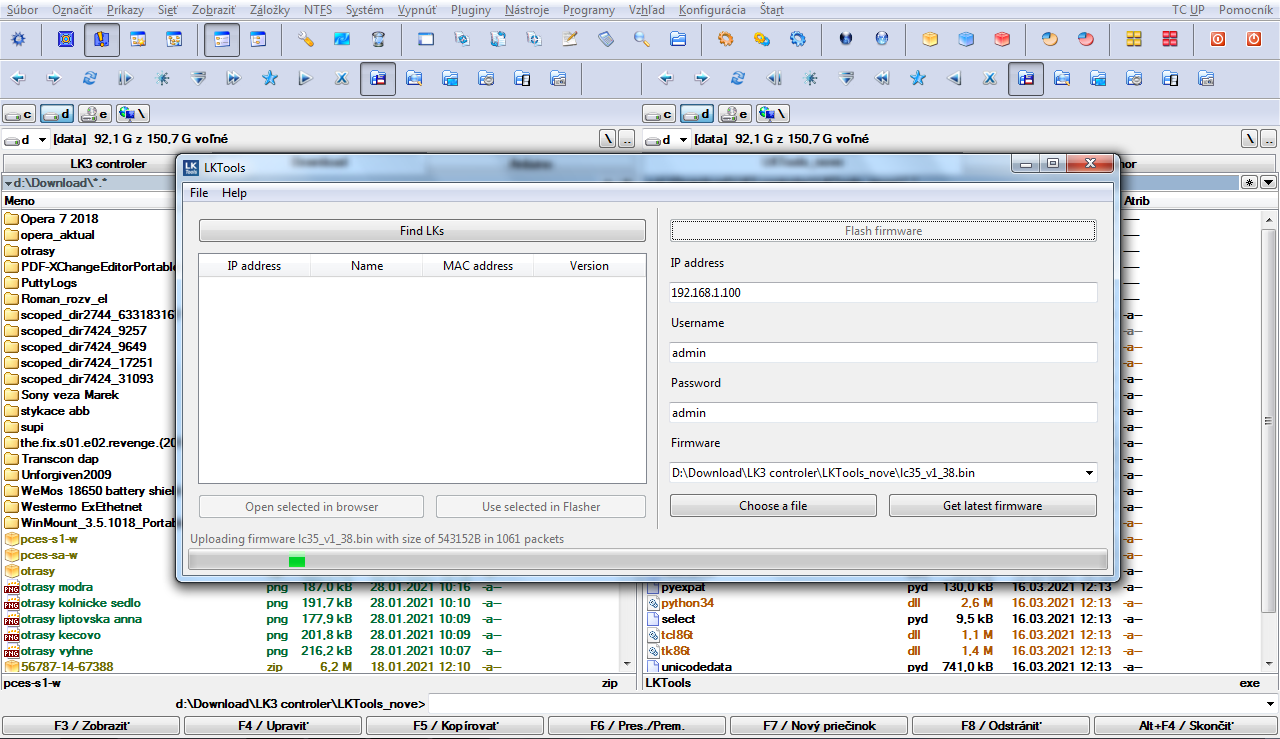Image resolution: width=1280 pixels, height=739 pixels.
Task: Open the left panel drive list dropdown
Action: [x=42, y=140]
